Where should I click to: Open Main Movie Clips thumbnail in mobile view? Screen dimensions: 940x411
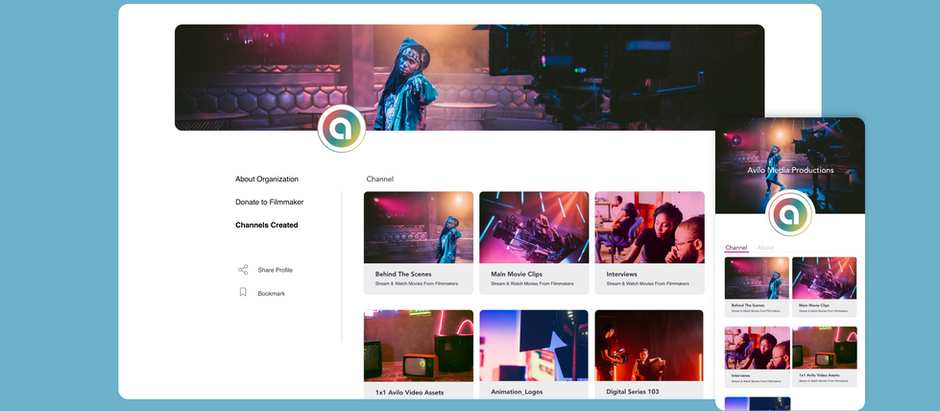tap(824, 278)
